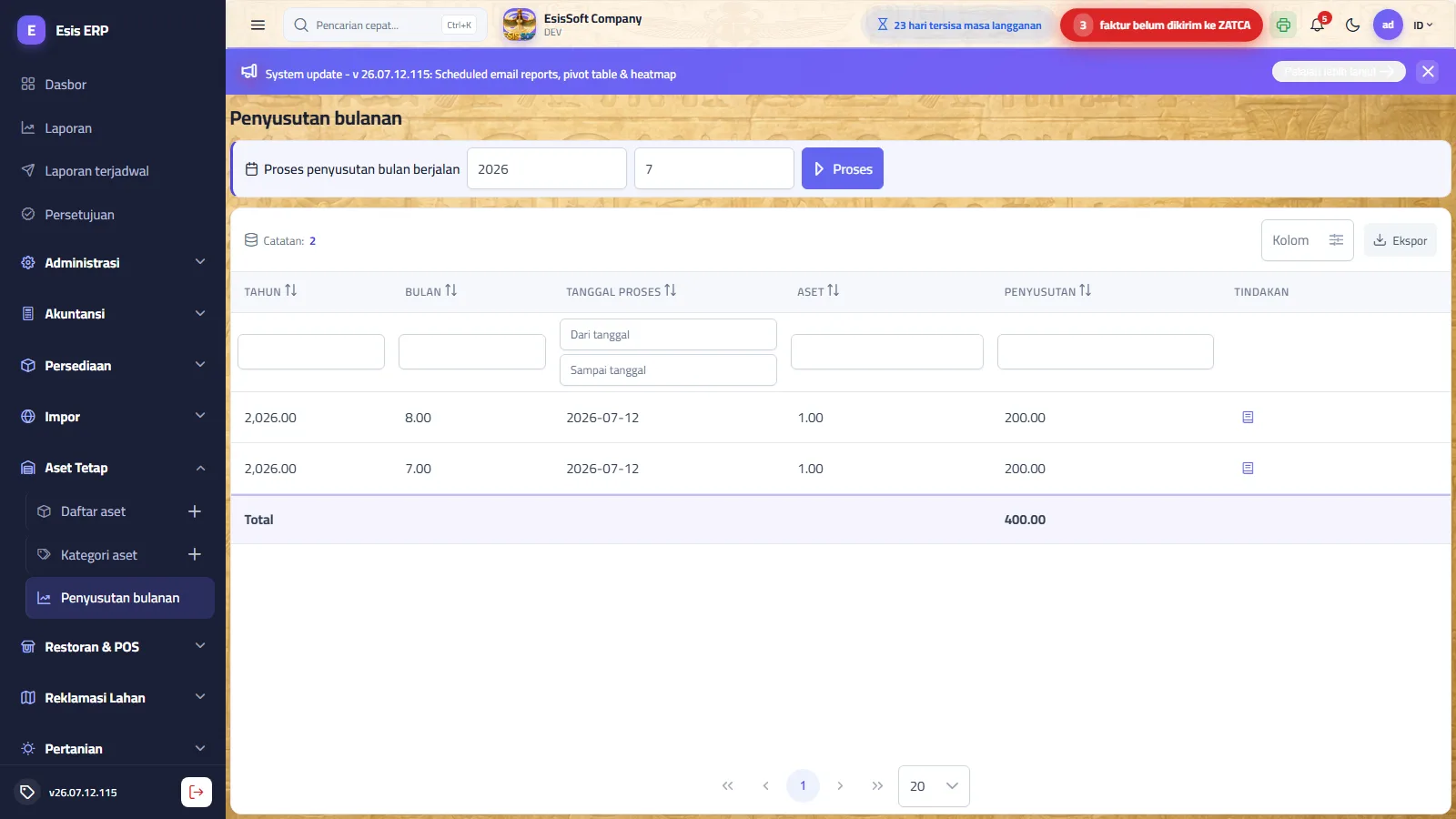Open the ID language dropdown

(1422, 25)
